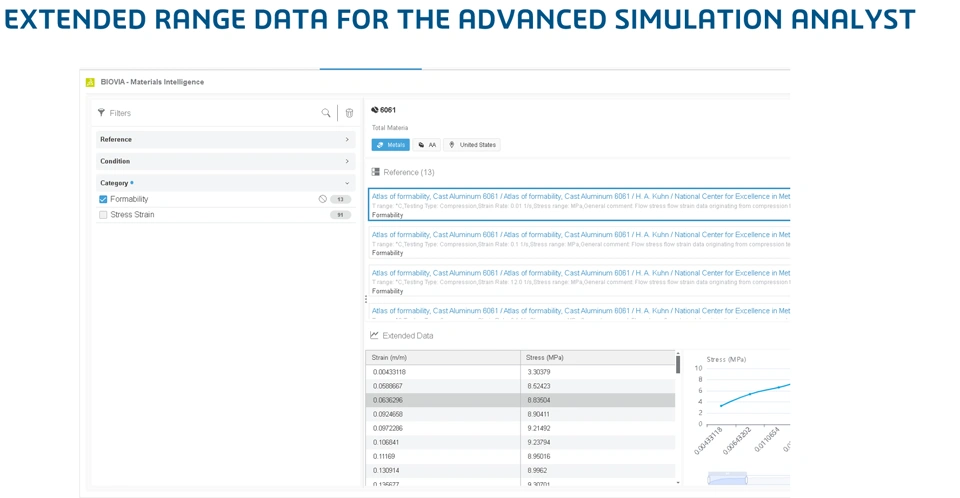Expand the Reference filter section

pos(225,140)
